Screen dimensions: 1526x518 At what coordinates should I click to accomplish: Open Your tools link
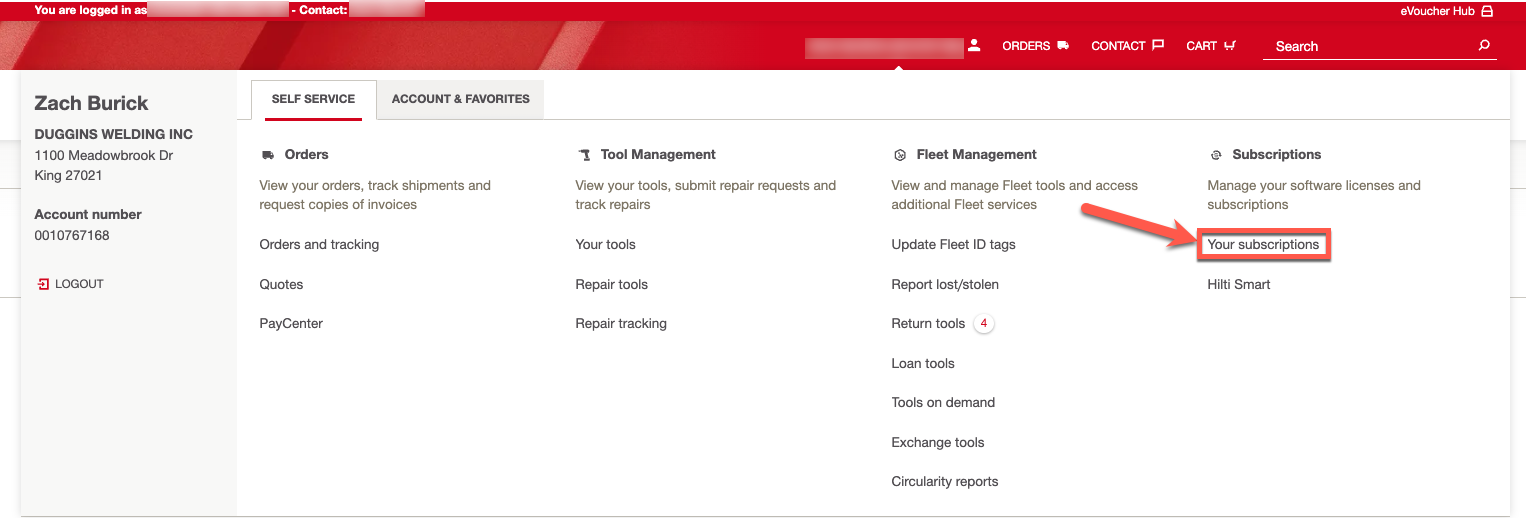point(605,244)
